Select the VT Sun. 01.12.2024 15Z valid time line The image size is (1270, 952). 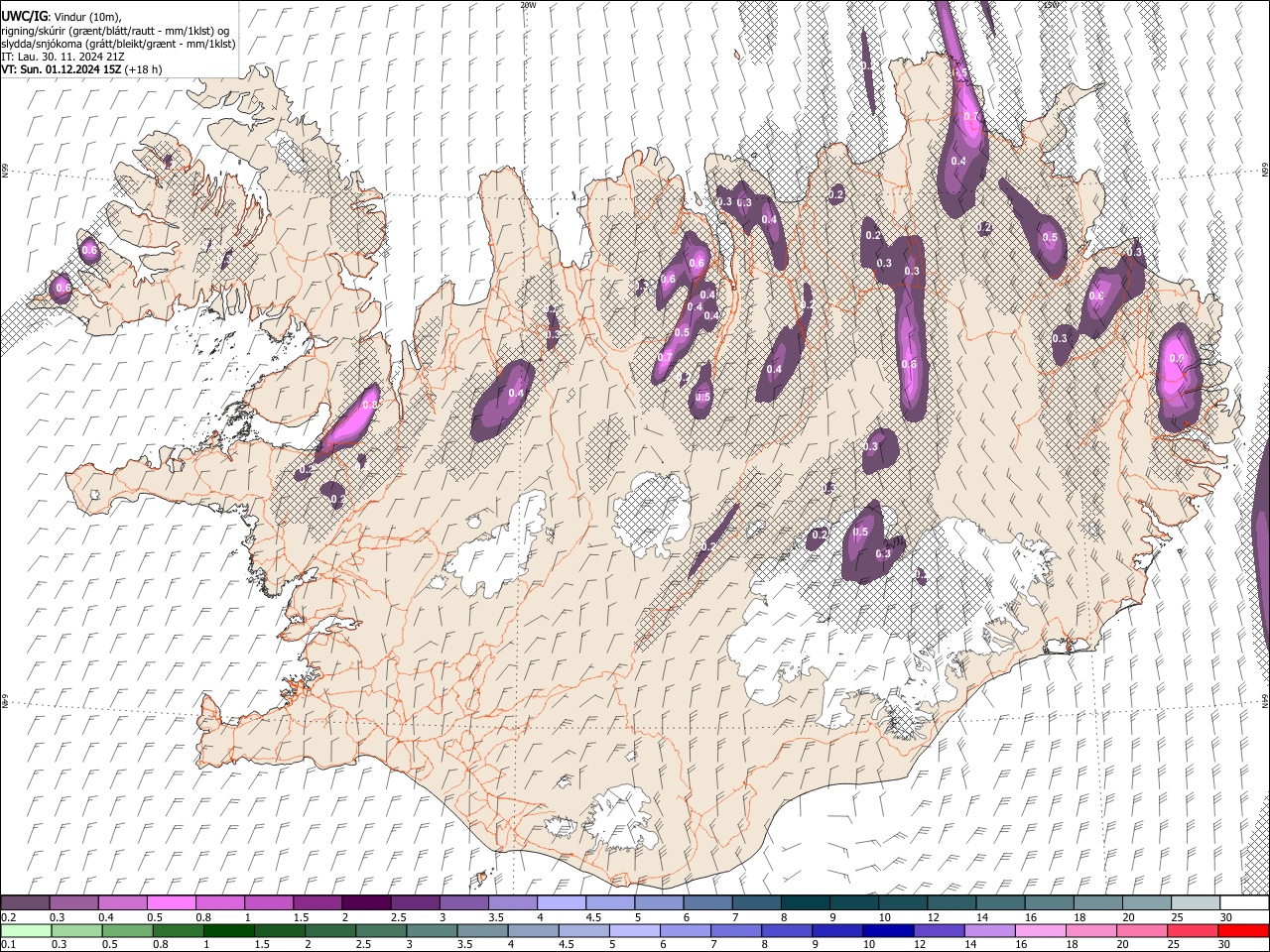(81, 69)
